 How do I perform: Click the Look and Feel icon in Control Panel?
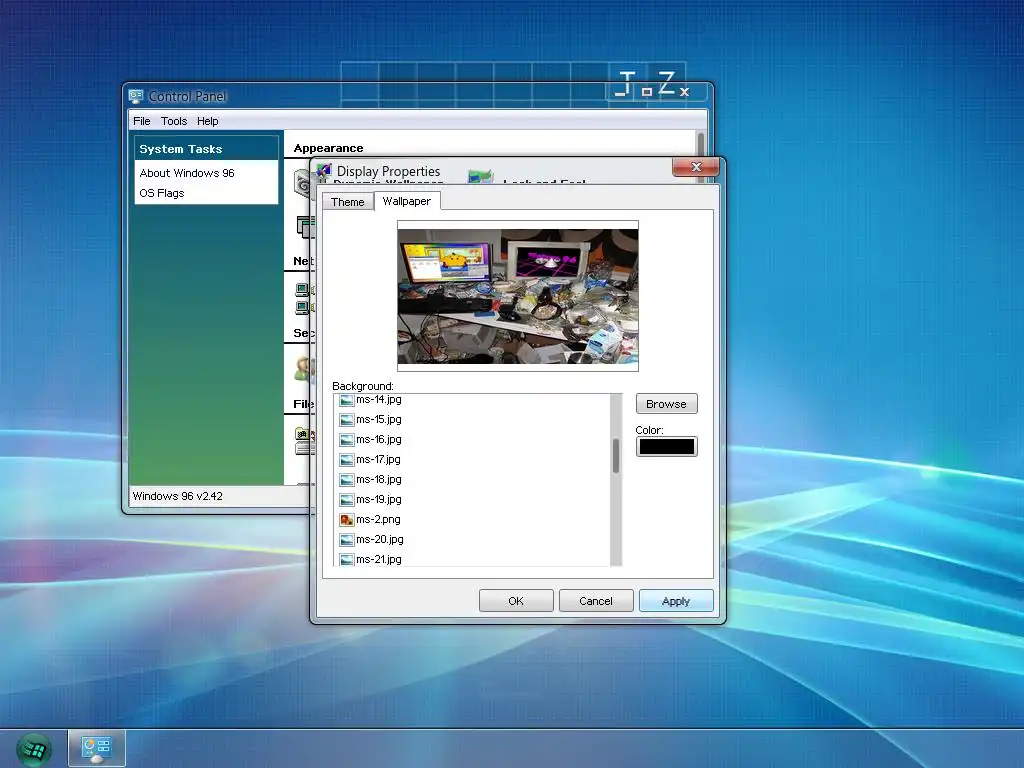481,176
